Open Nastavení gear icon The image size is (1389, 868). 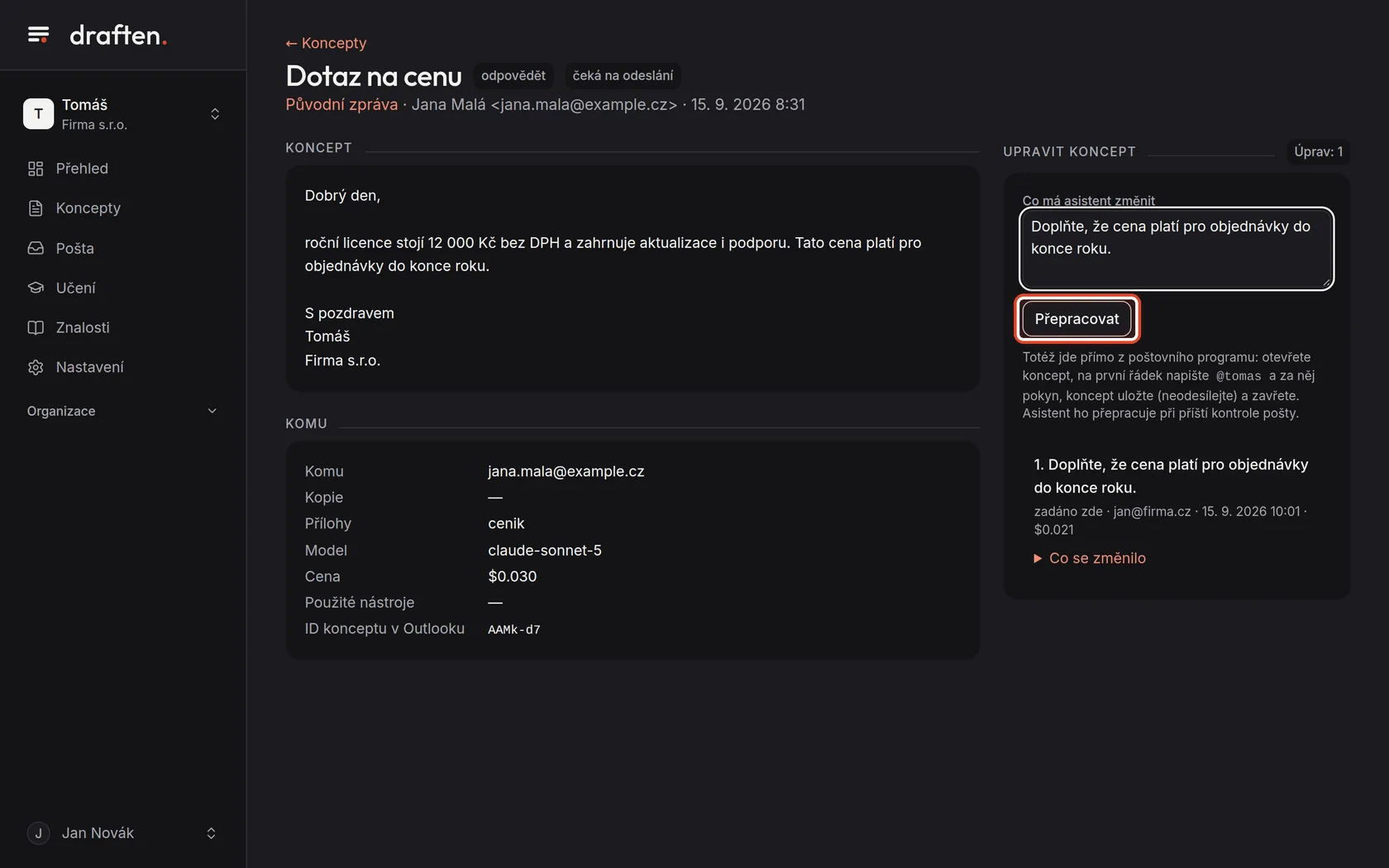(x=36, y=367)
